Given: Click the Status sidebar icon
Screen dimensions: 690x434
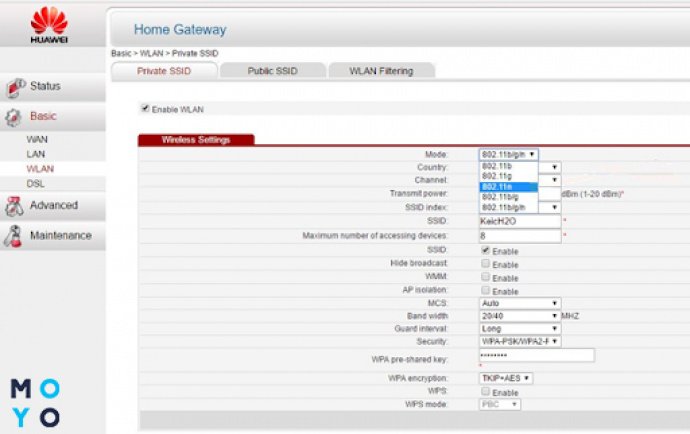Looking at the screenshot, I should click(15, 88).
